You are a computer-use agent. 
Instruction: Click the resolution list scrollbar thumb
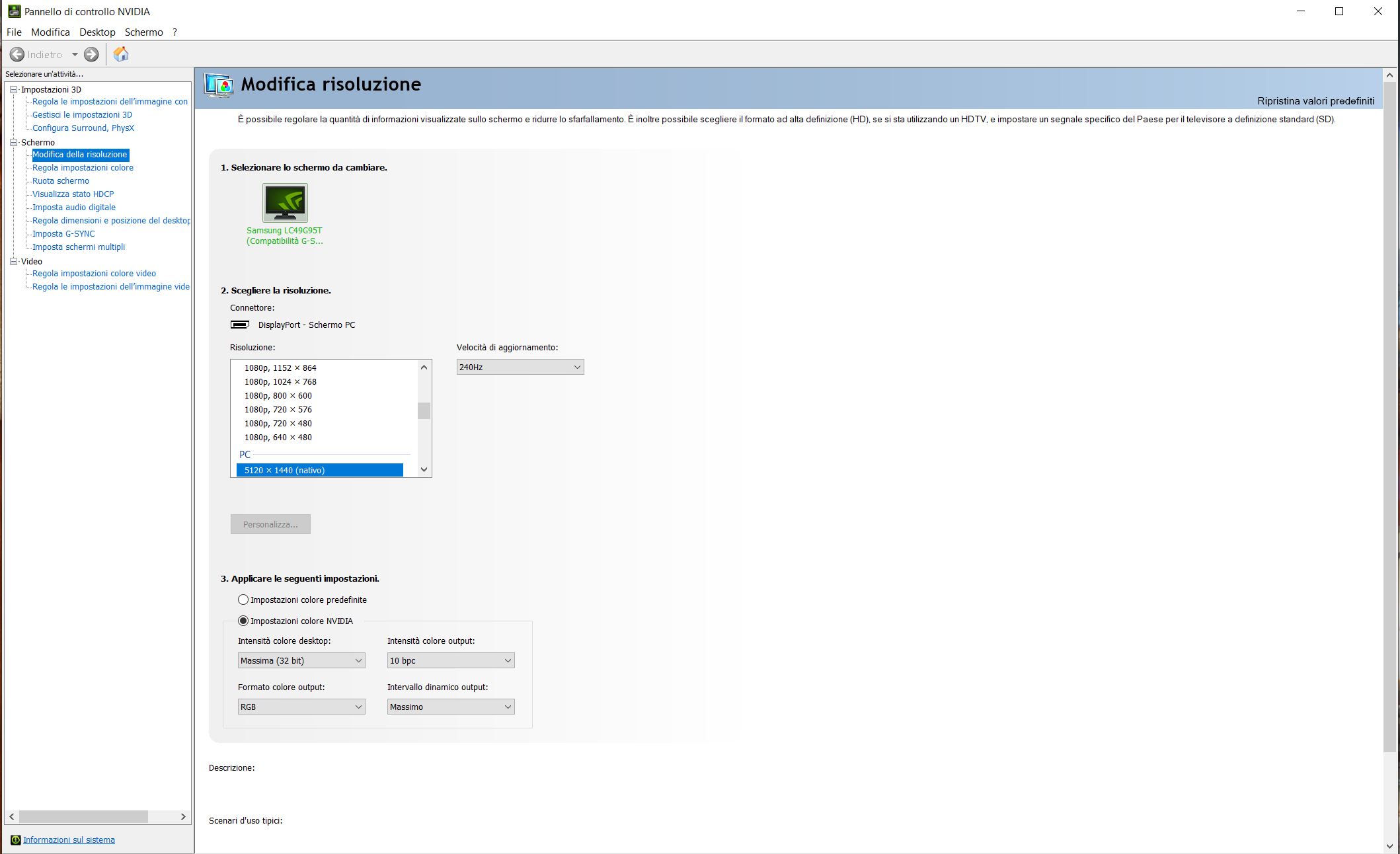click(424, 410)
